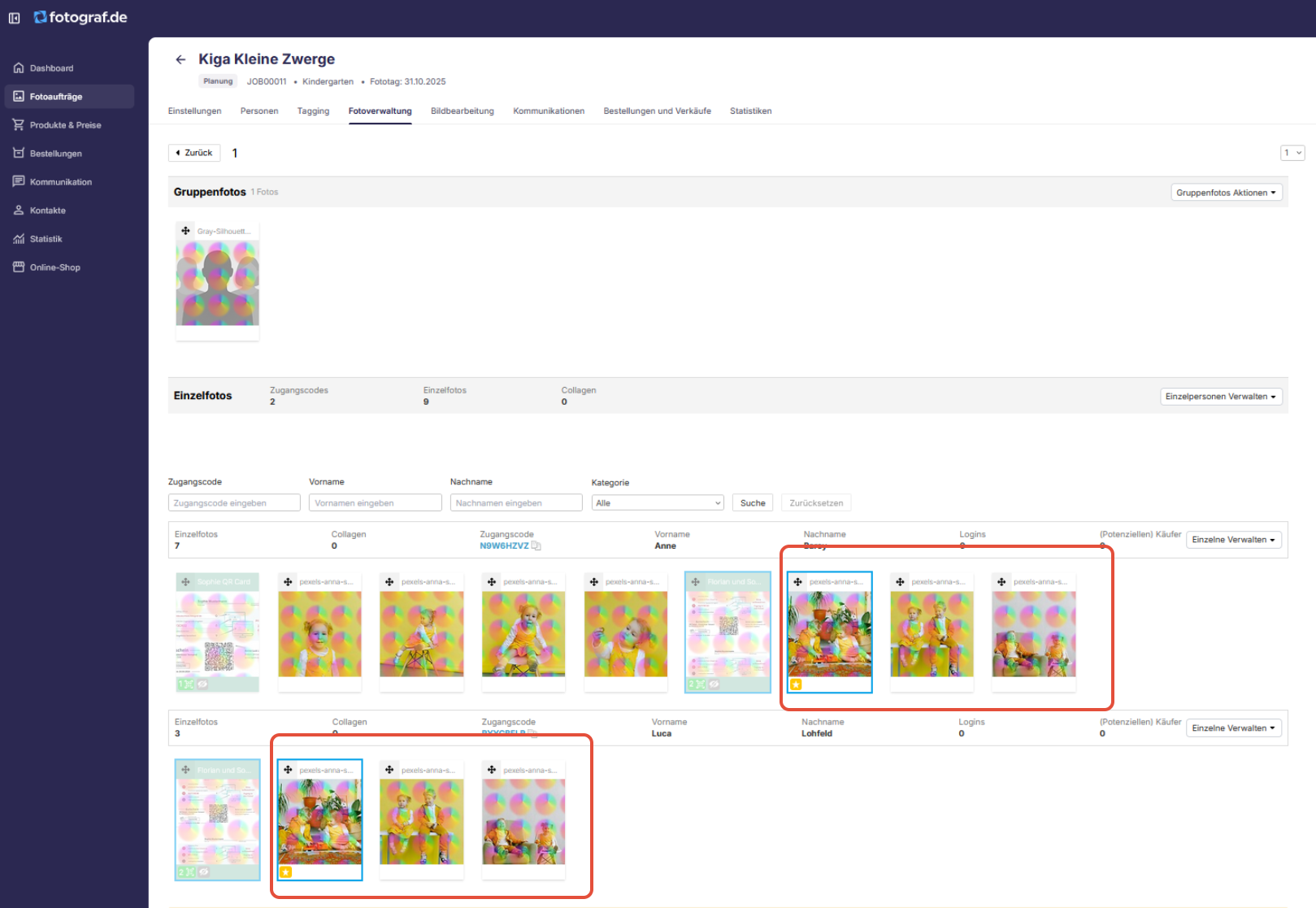
Task: Focus the Zugangscode input field
Action: pyautogui.click(x=234, y=503)
